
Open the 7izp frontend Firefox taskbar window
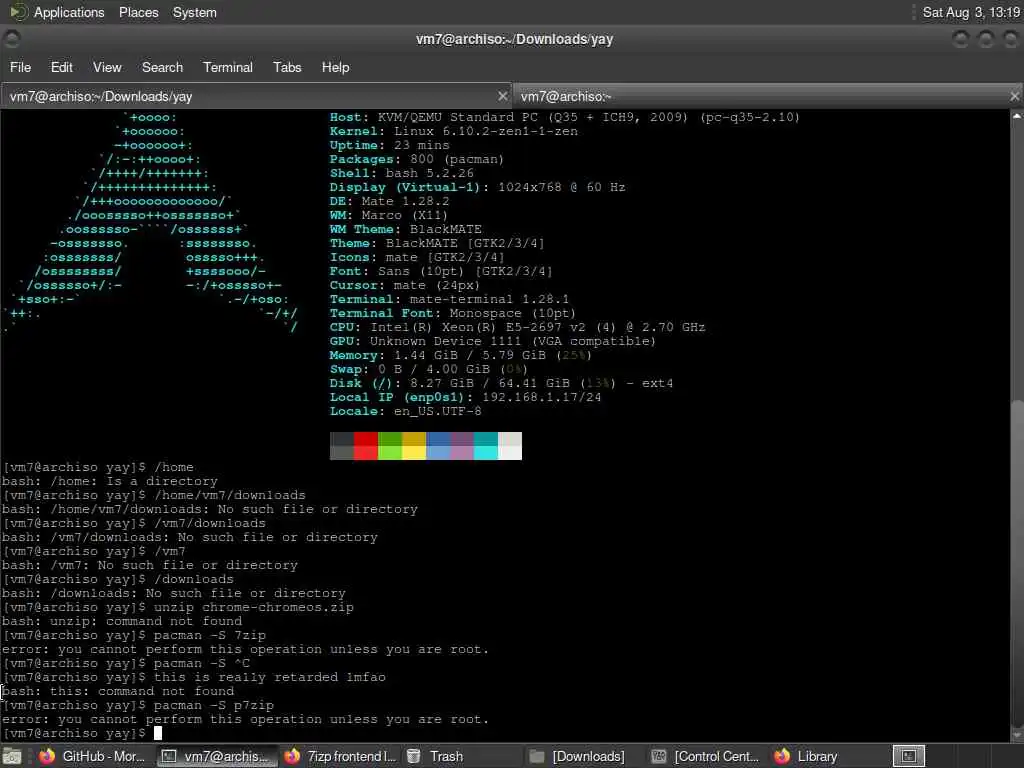(x=340, y=756)
